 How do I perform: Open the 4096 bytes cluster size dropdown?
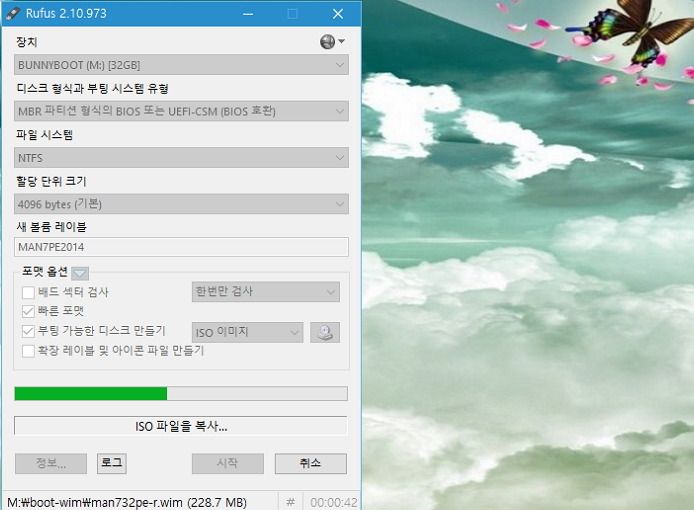pos(181,204)
